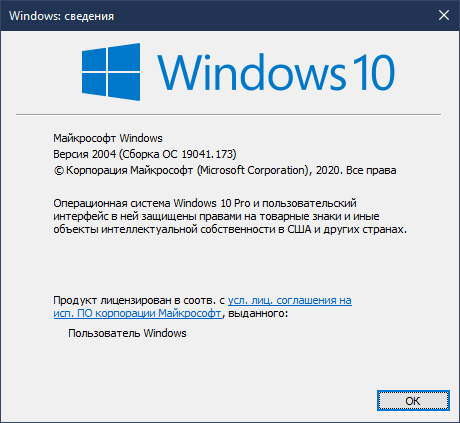Click the copyright © symbol
The width and height of the screenshot is (460, 423).
[58, 171]
